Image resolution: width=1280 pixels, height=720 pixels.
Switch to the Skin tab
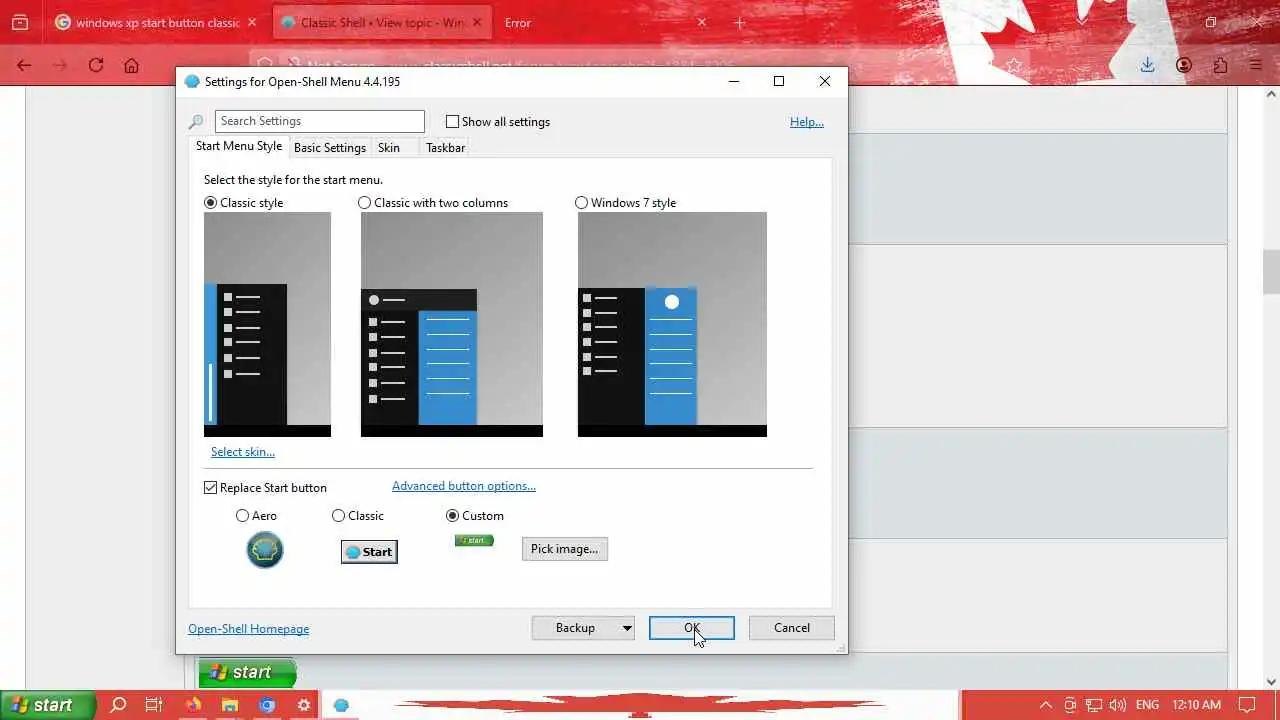[x=389, y=148]
